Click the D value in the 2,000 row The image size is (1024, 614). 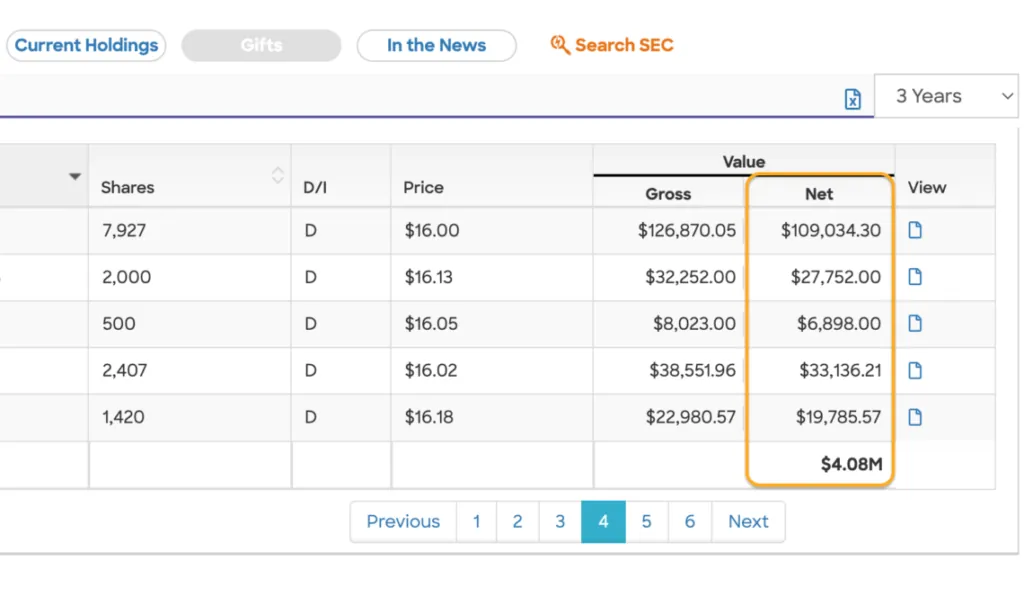(x=310, y=277)
